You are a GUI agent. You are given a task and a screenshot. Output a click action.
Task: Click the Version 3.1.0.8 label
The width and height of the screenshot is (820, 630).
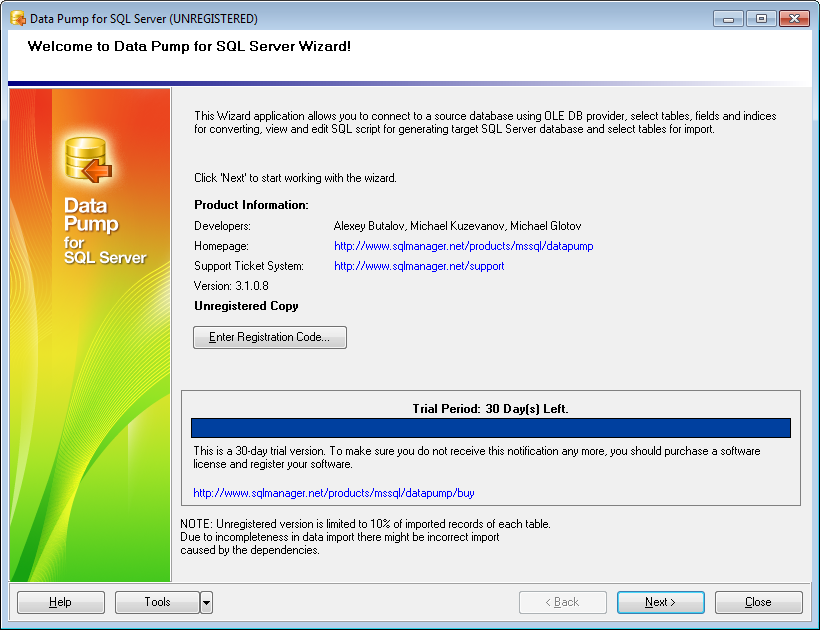coord(231,286)
